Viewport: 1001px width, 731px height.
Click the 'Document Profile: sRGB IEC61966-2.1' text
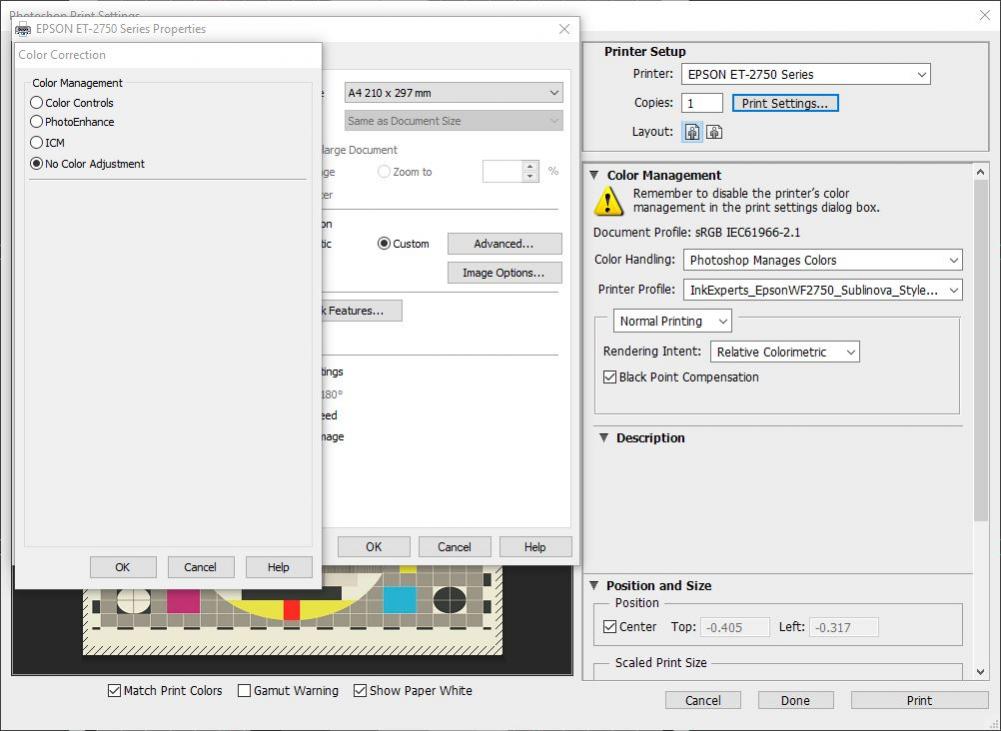(x=696, y=233)
